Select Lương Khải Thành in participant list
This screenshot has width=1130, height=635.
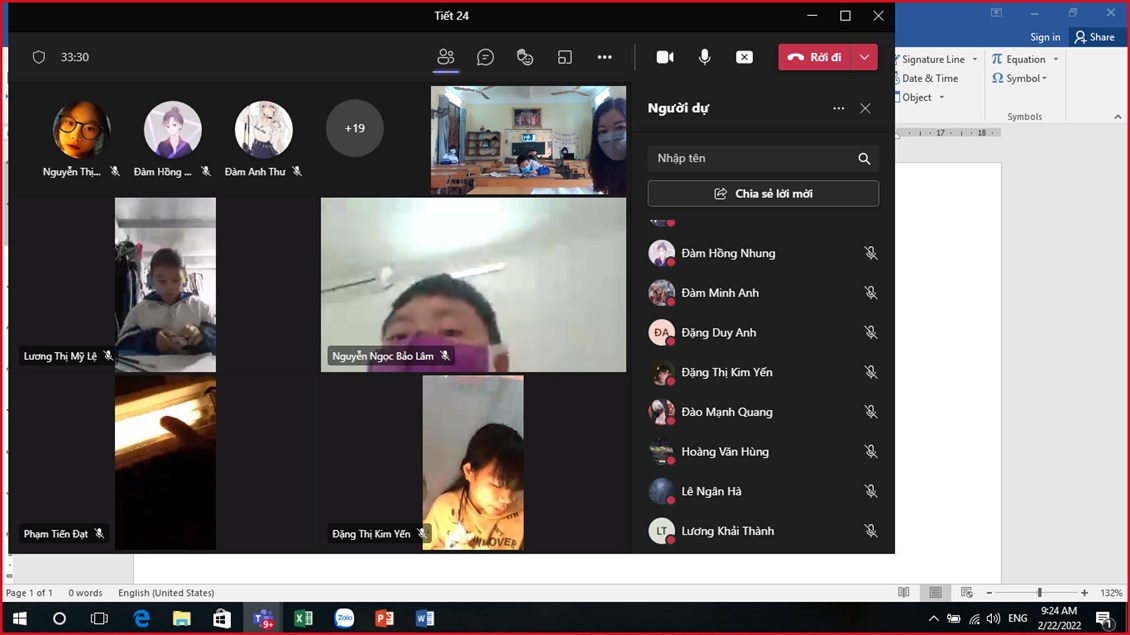pos(727,531)
